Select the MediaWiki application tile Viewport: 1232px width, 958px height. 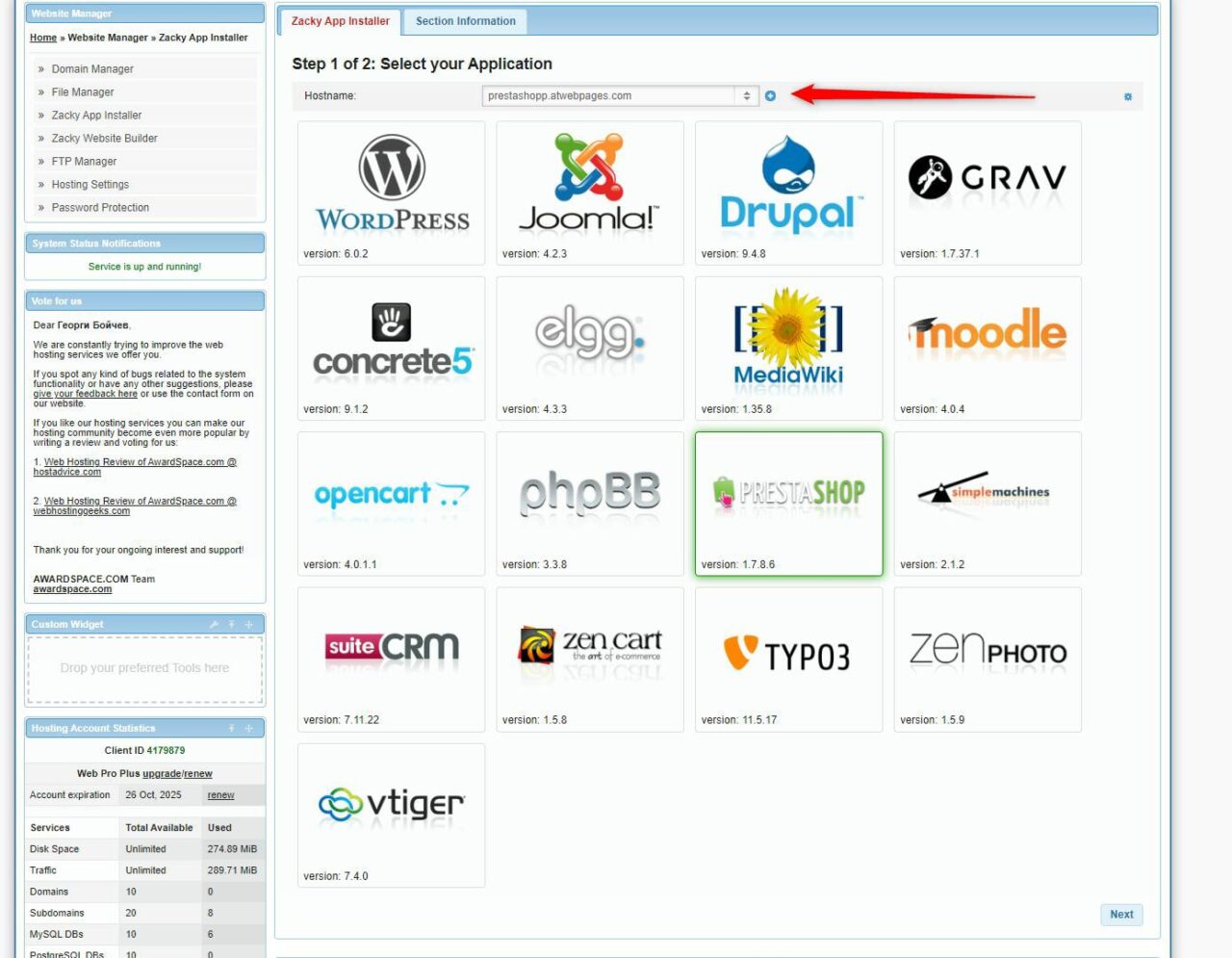(788, 337)
